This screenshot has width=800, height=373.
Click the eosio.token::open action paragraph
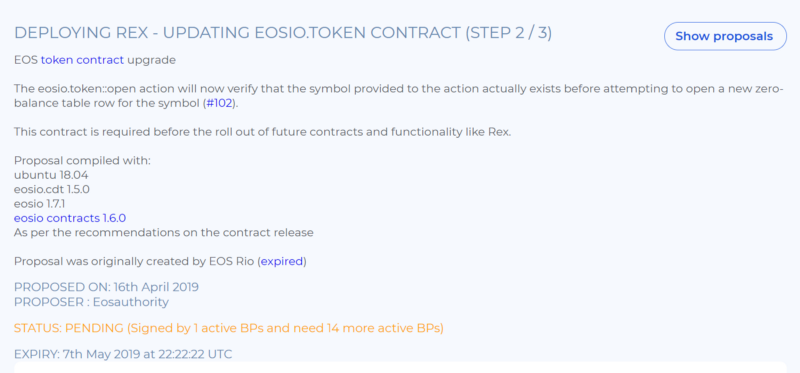(399, 96)
